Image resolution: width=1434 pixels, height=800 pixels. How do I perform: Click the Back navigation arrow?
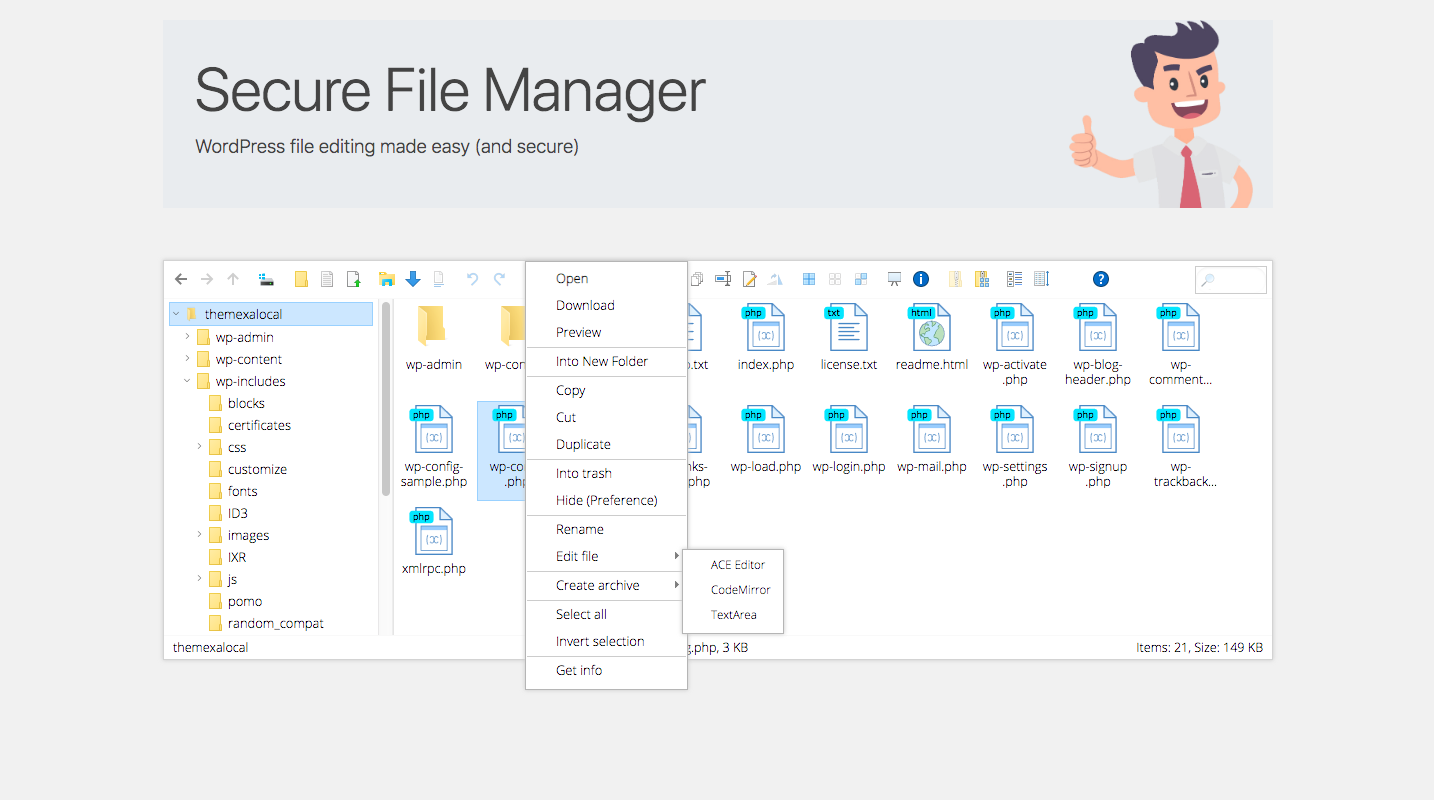click(x=181, y=279)
